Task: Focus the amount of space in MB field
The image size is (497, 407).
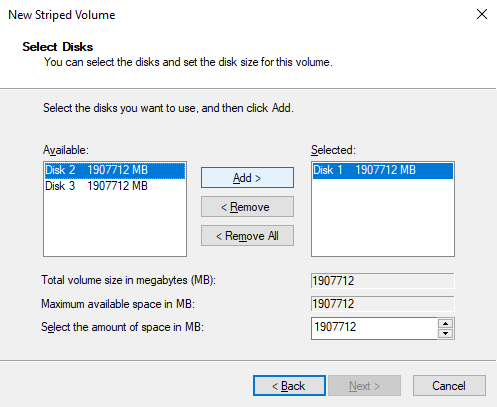Action: [374, 328]
